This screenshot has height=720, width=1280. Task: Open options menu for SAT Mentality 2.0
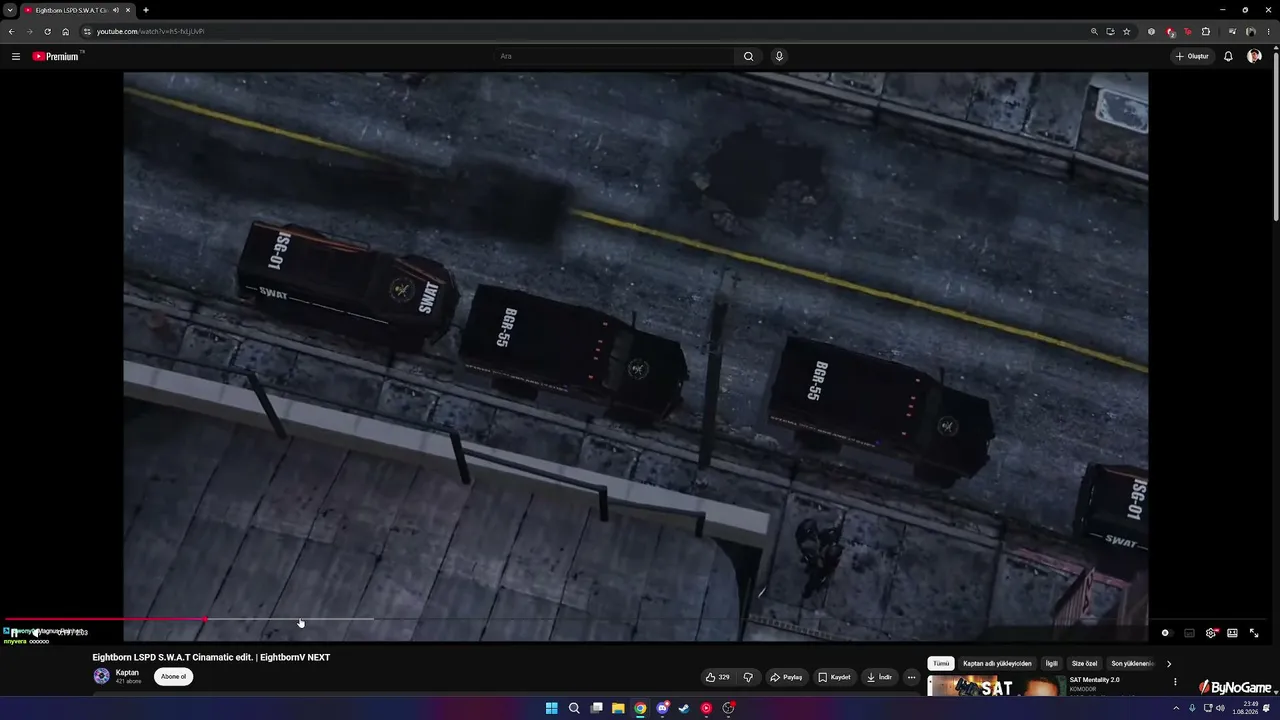(1175, 682)
